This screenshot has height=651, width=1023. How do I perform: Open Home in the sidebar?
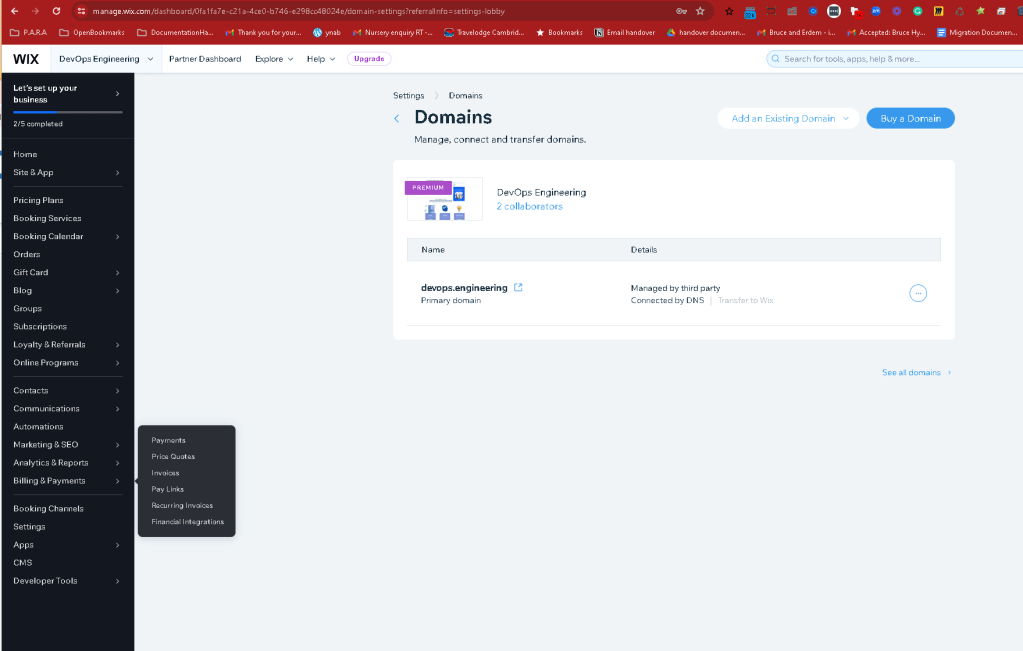click(25, 155)
